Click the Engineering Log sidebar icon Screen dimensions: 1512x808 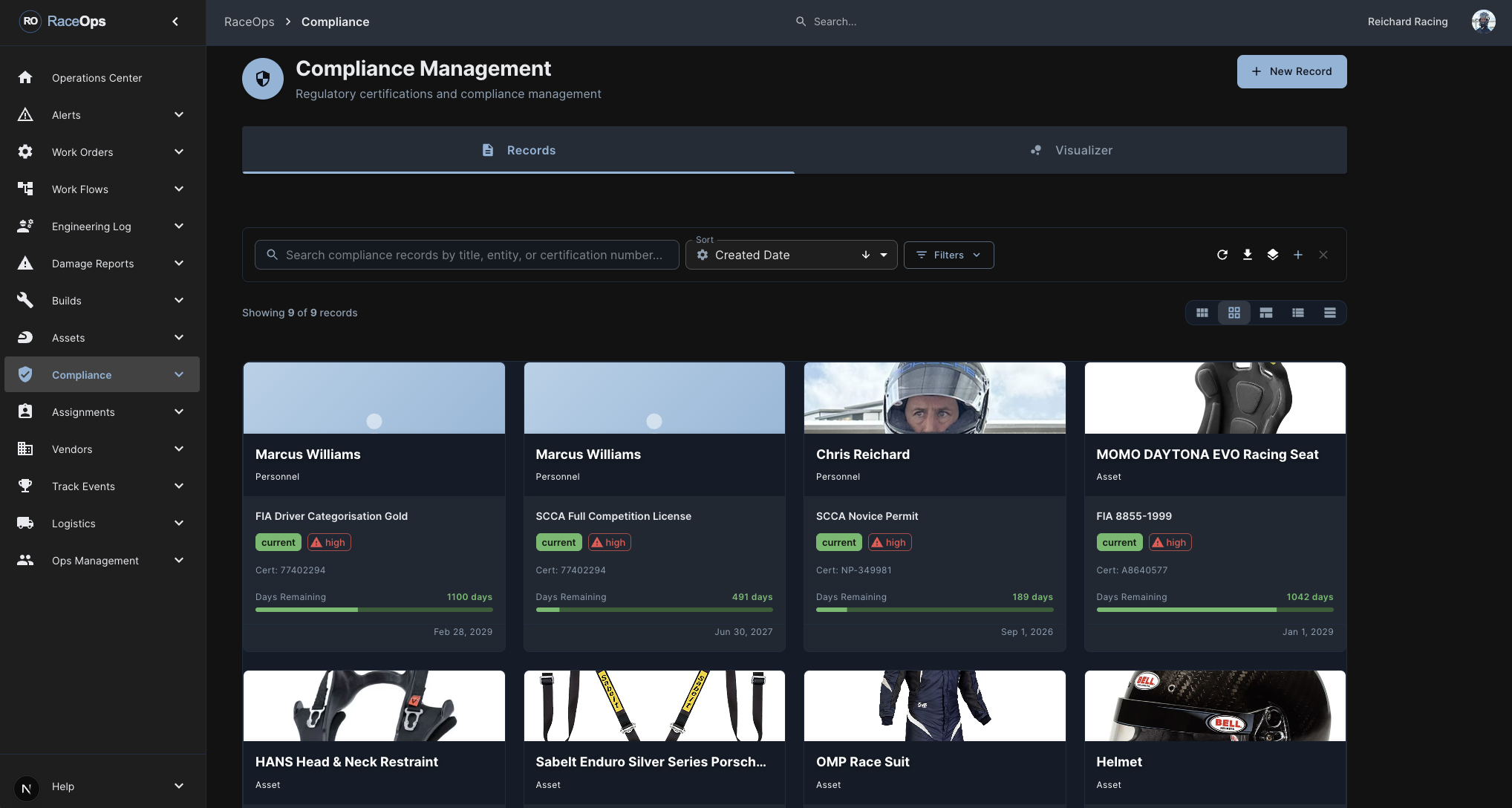coord(25,226)
